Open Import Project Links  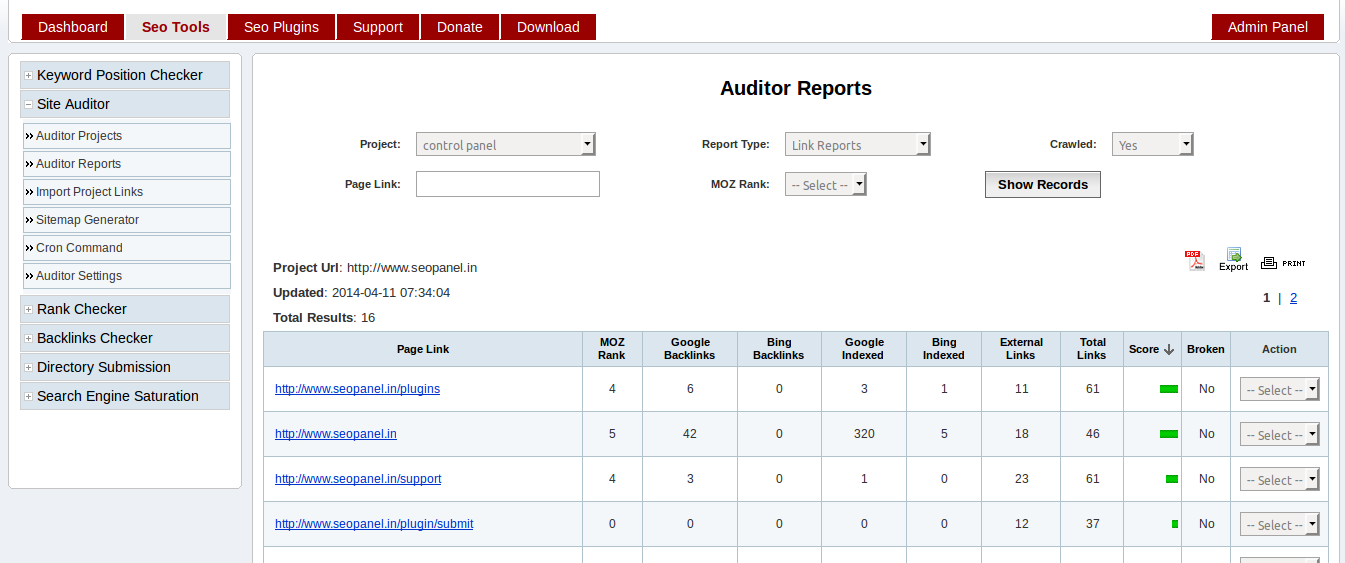127,192
